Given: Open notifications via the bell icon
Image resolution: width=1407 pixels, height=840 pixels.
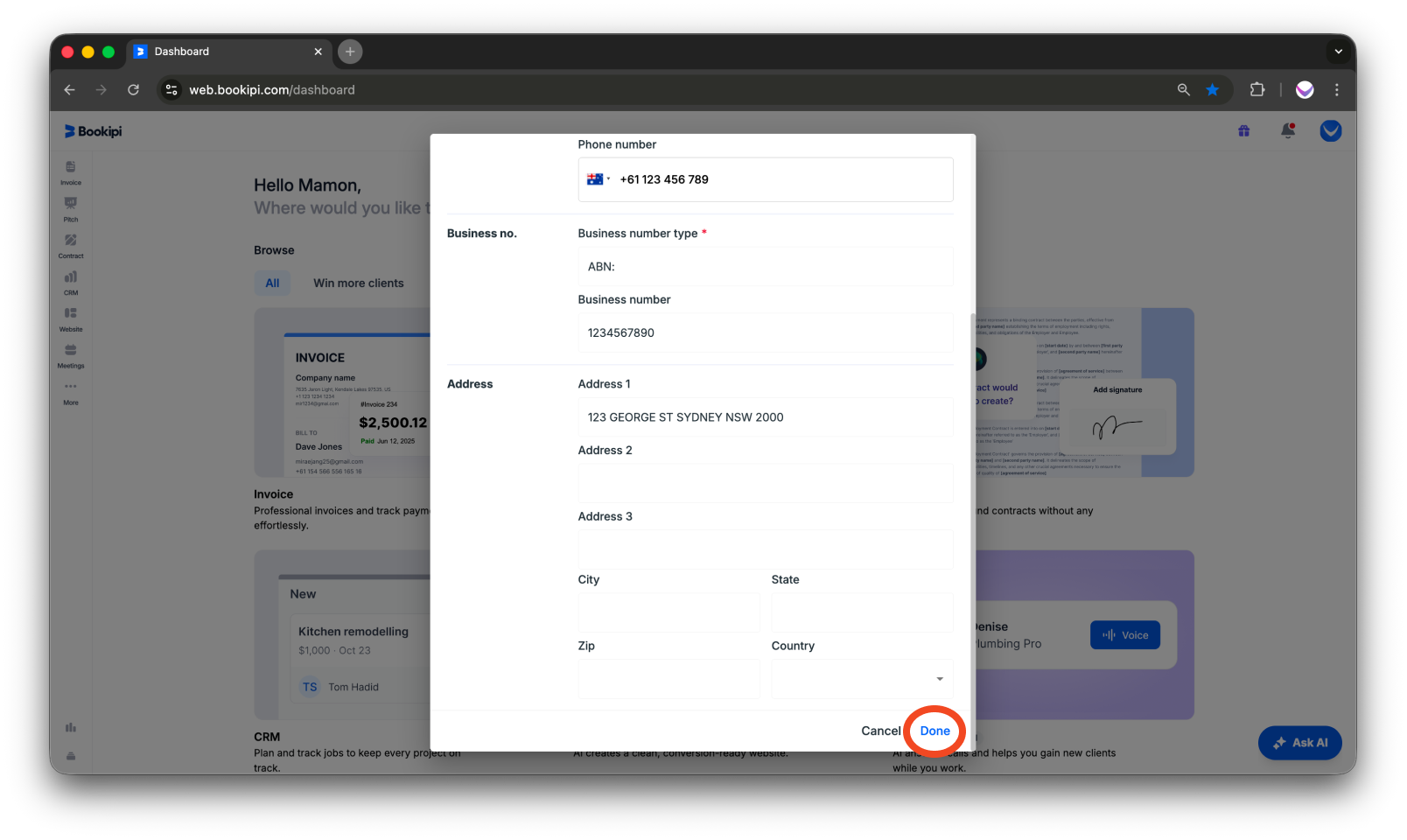Looking at the screenshot, I should click(1287, 130).
